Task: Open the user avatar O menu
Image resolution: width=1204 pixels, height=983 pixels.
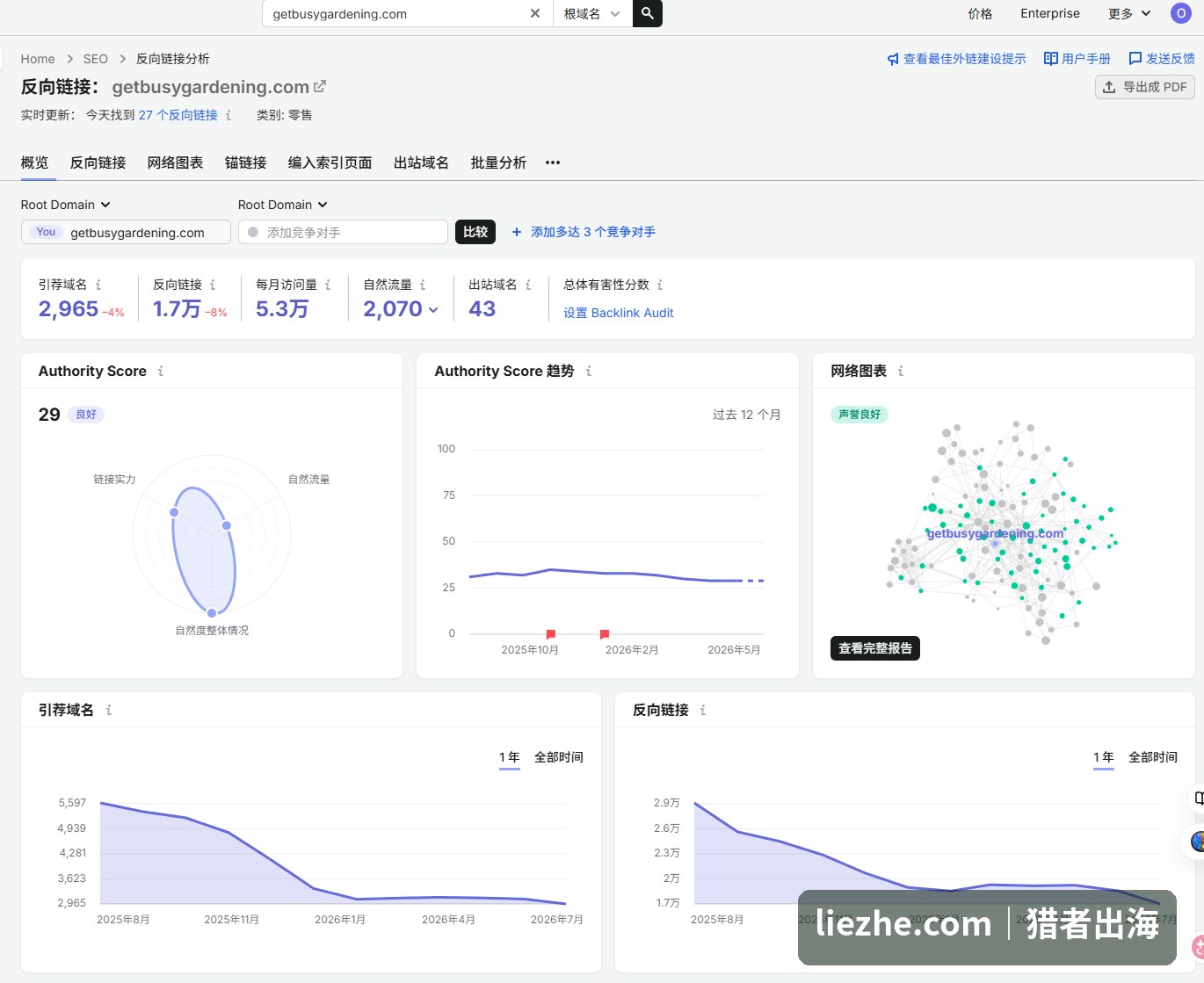Action: coord(1181,13)
